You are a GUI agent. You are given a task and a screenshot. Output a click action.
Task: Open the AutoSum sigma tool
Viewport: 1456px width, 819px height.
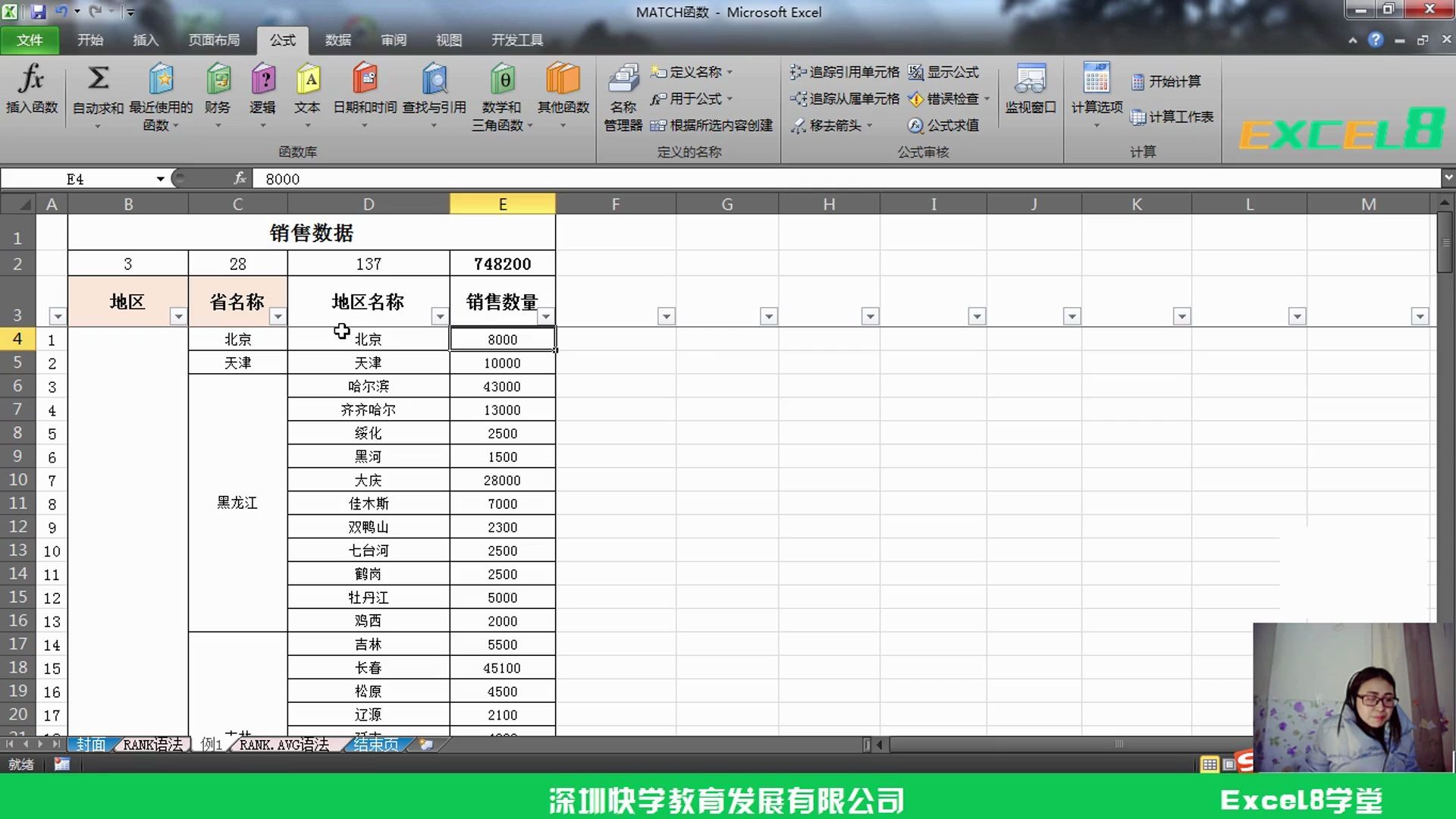point(98,79)
